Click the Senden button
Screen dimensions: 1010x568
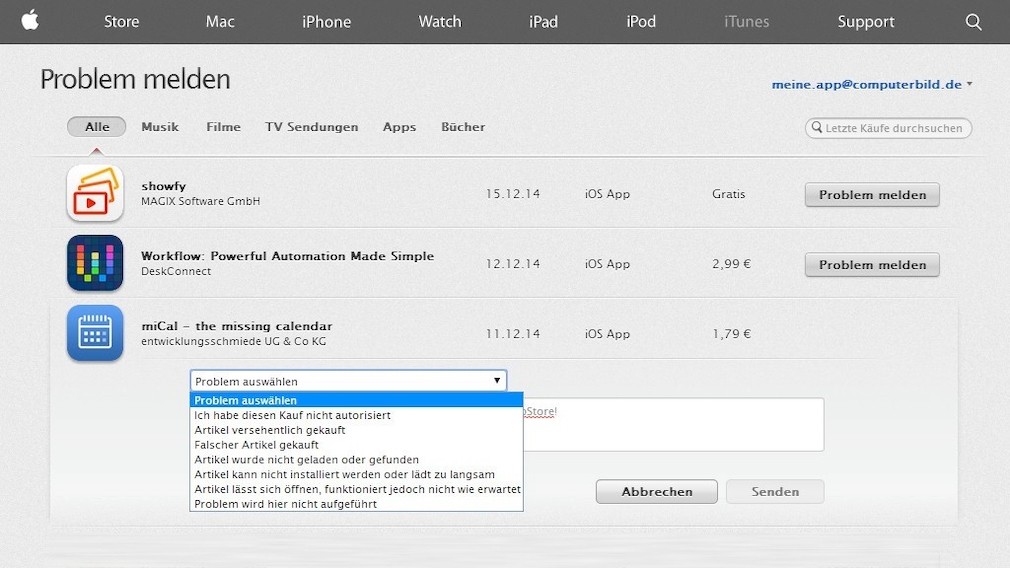click(775, 491)
